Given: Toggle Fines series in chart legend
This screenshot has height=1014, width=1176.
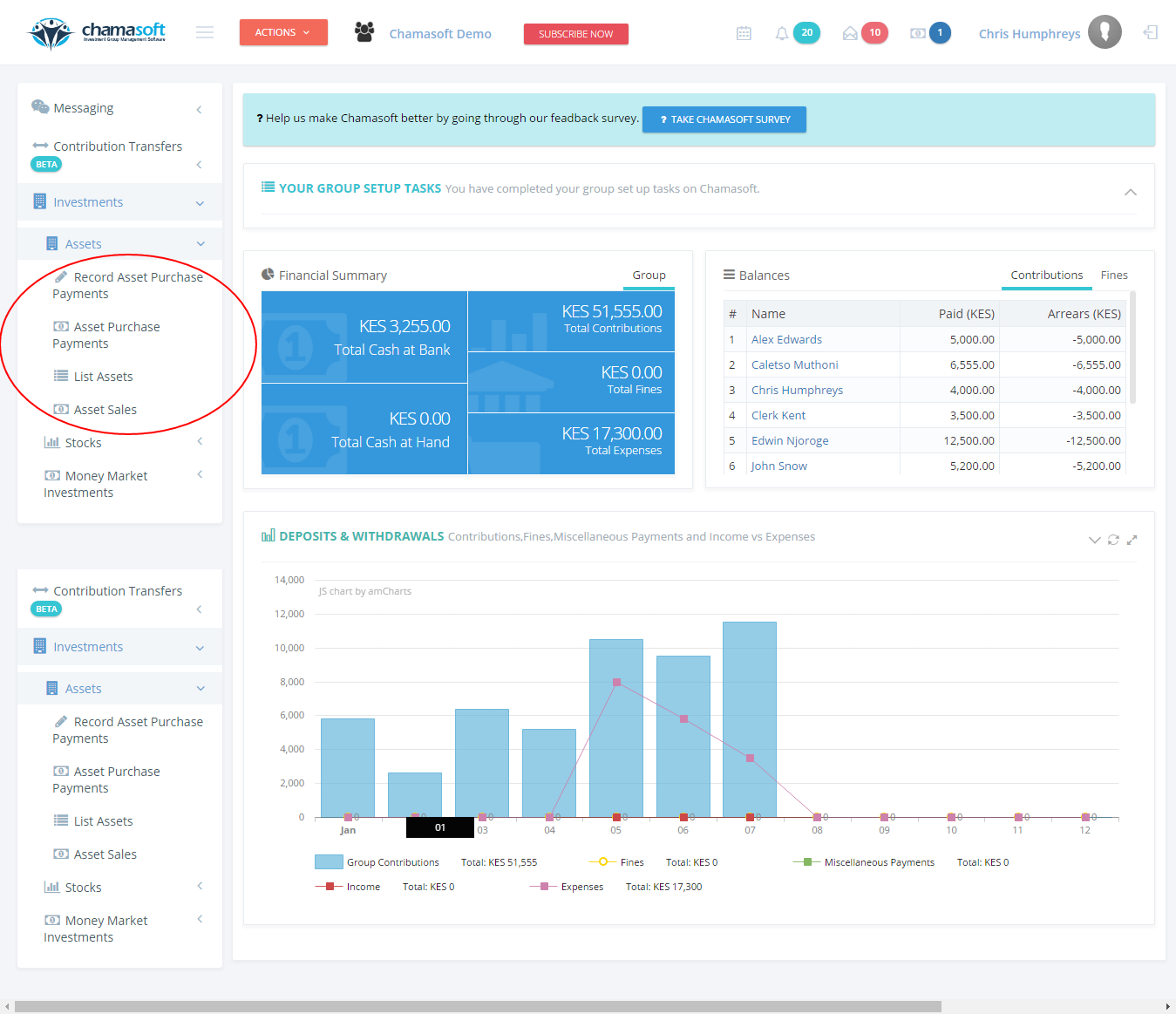Looking at the screenshot, I should pyautogui.click(x=616, y=862).
